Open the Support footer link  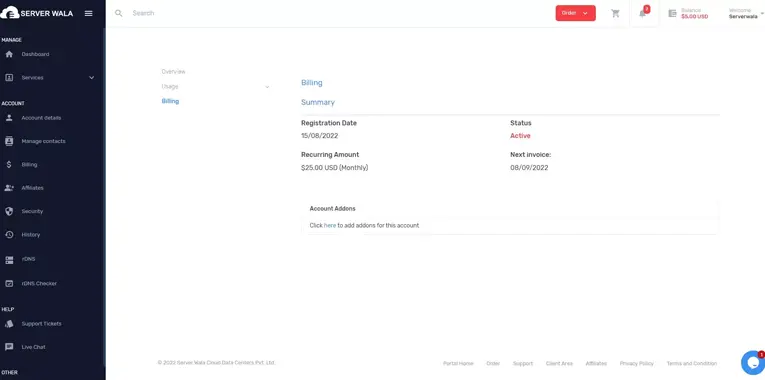[523, 363]
